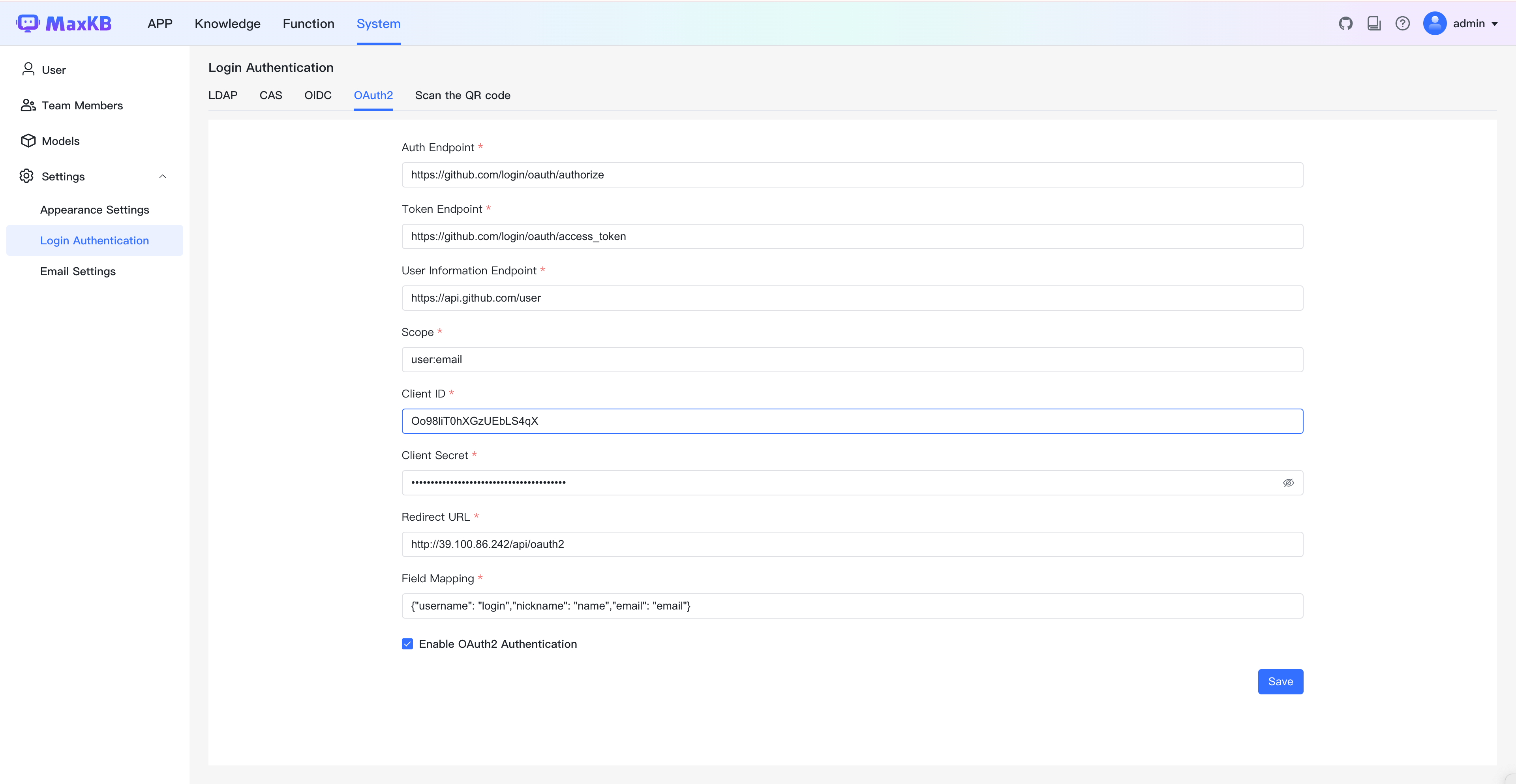Click the admin username text
This screenshot has width=1516, height=784.
point(1468,24)
